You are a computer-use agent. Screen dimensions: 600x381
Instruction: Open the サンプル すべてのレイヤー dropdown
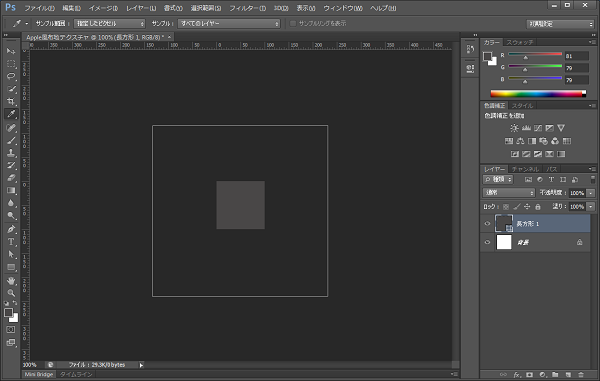click(x=229, y=24)
